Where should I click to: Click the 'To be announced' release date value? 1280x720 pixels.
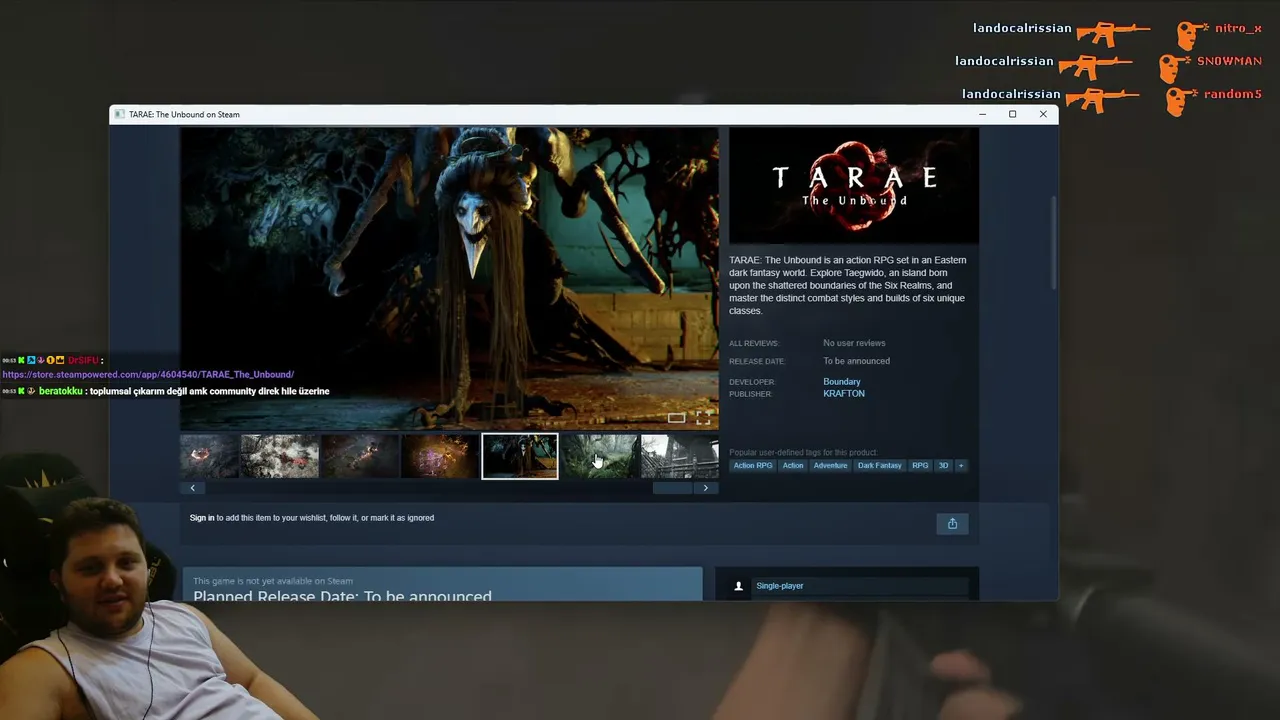(856, 361)
